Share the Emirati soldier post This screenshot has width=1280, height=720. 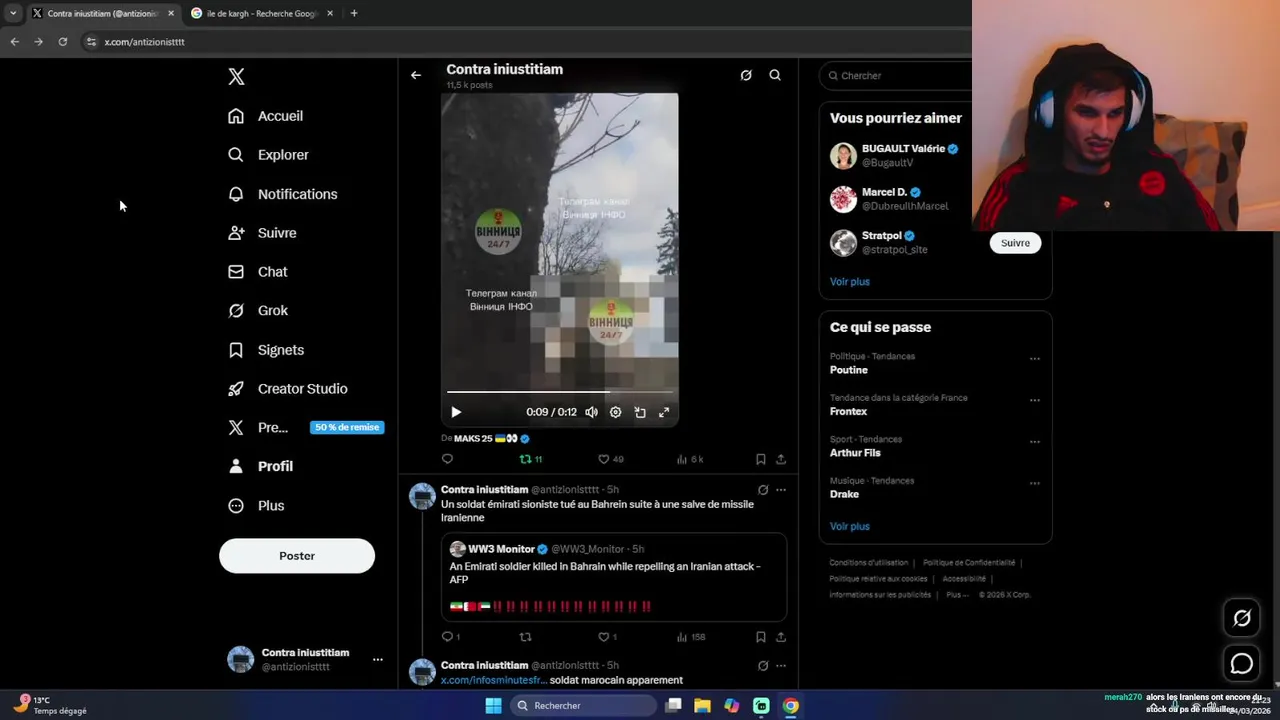pyautogui.click(x=781, y=637)
